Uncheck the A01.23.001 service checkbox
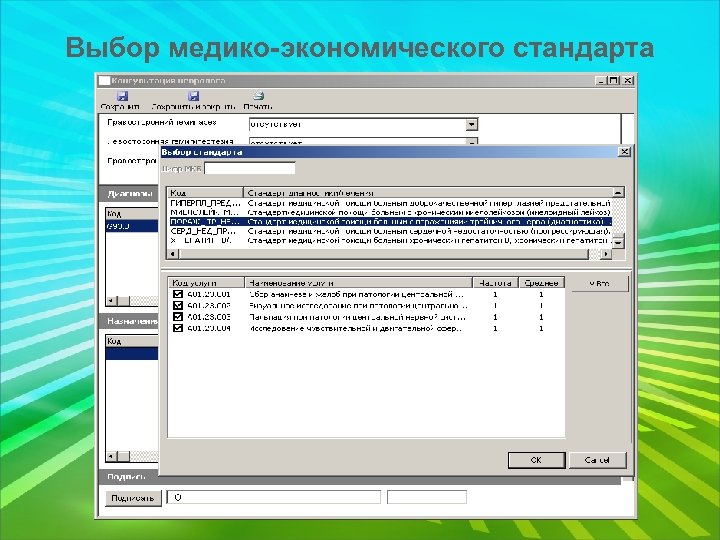This screenshot has width=720, height=540. click(x=178, y=294)
